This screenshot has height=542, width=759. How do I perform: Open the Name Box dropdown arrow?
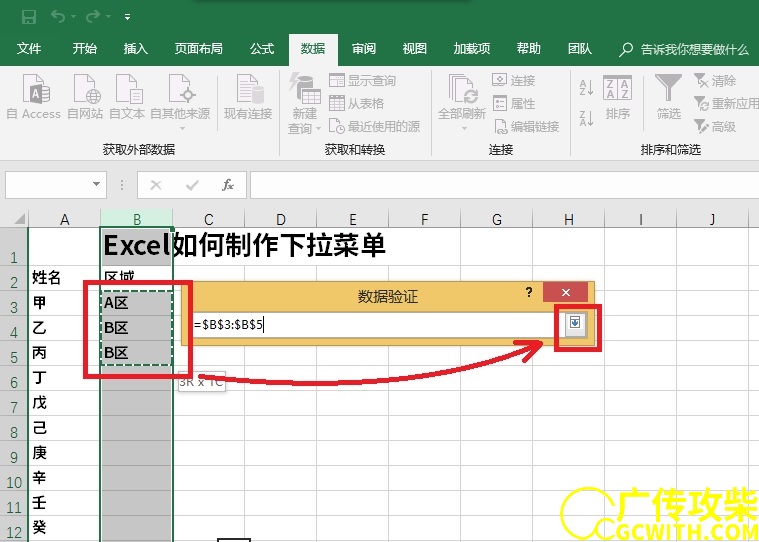[x=96, y=184]
